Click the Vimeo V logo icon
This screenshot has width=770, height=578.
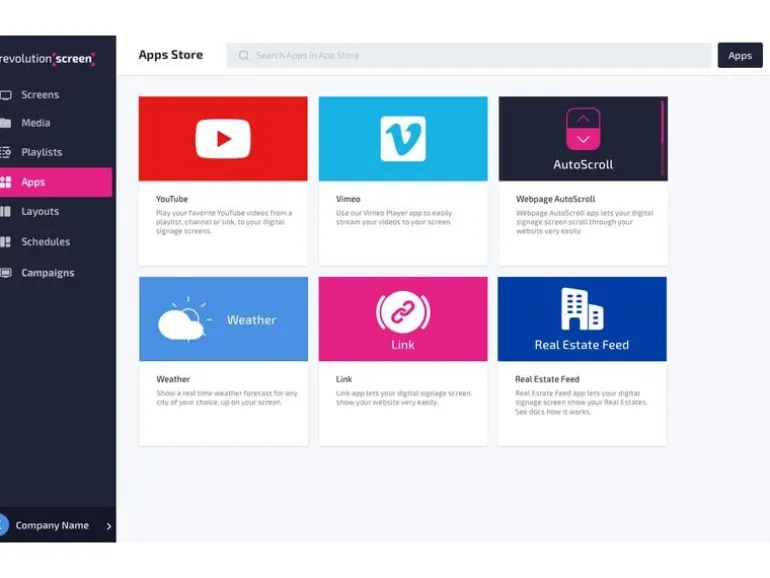403,139
